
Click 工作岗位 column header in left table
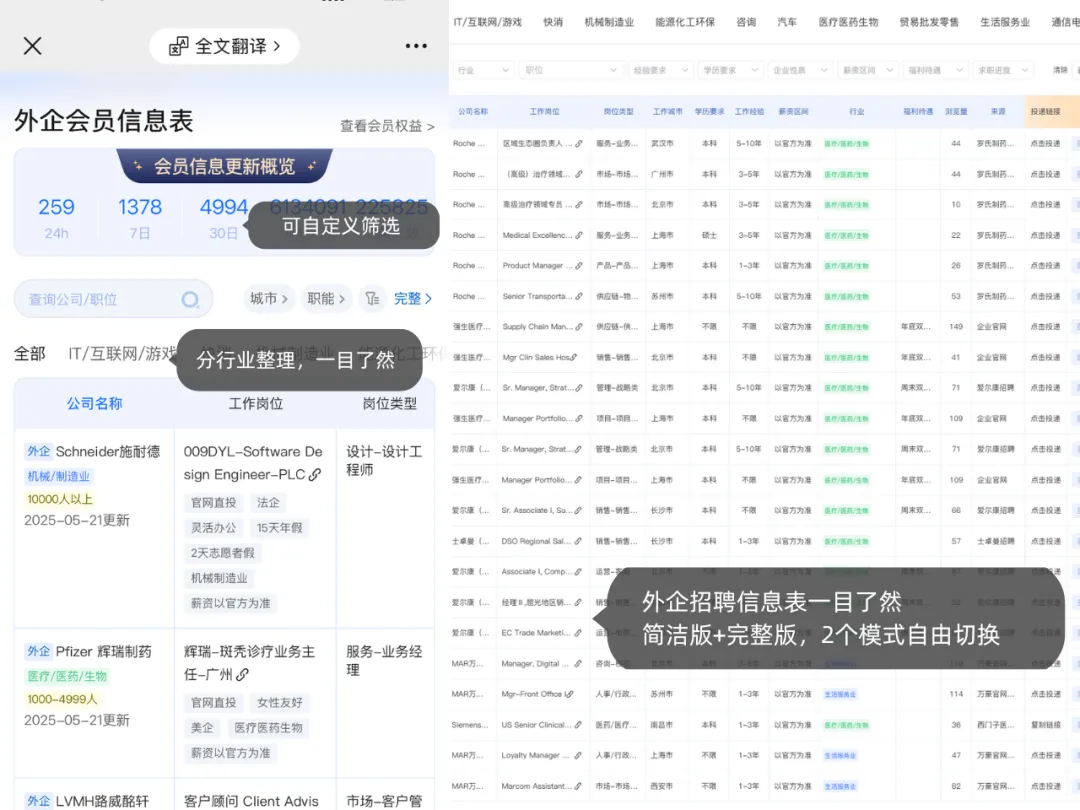tap(256, 404)
